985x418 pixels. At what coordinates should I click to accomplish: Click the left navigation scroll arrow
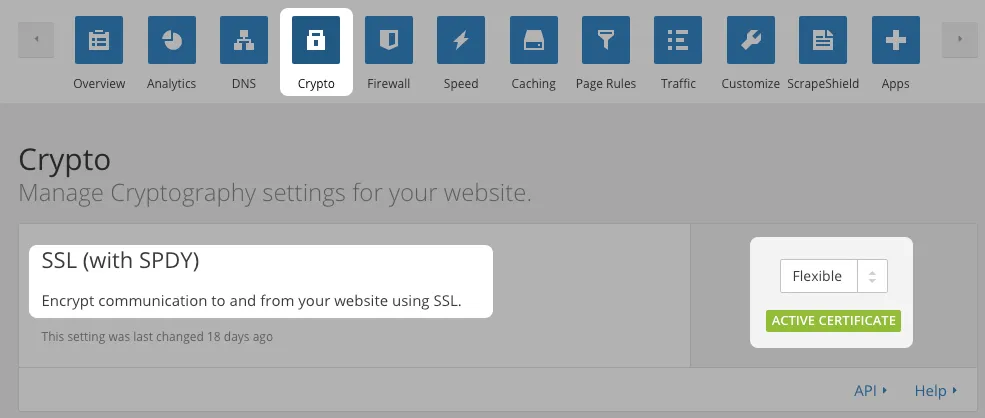coord(36,40)
